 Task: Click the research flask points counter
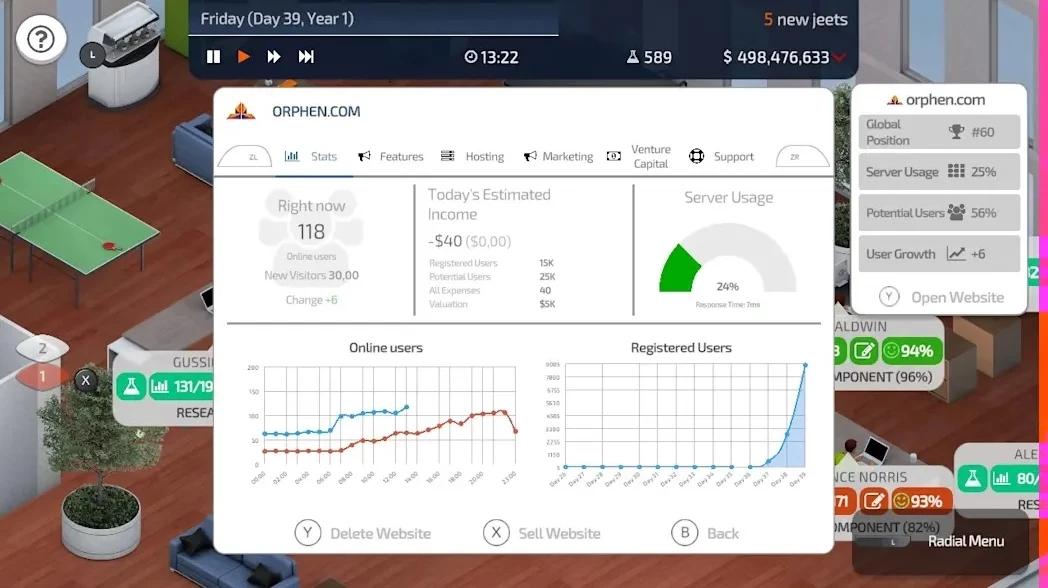(x=649, y=57)
